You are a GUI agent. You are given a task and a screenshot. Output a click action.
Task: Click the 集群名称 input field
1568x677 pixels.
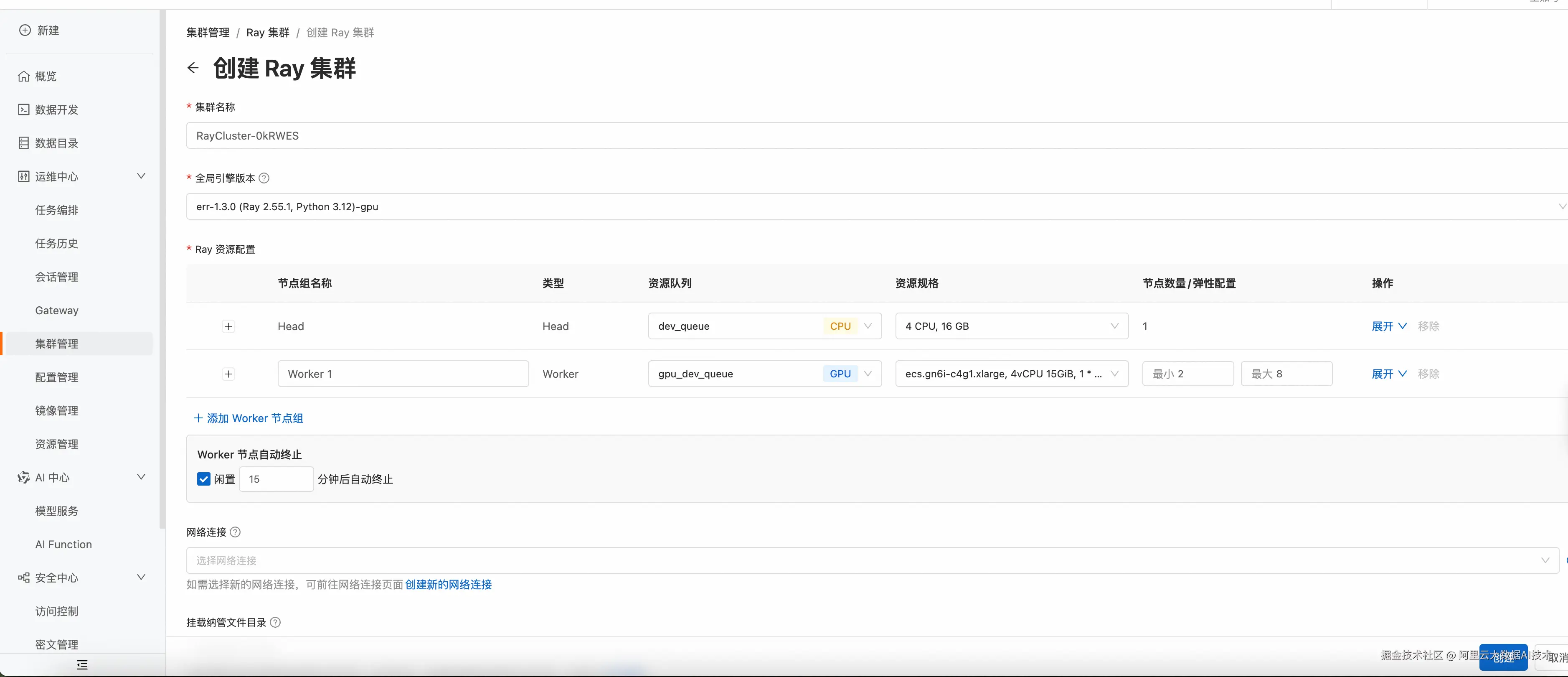(877, 136)
